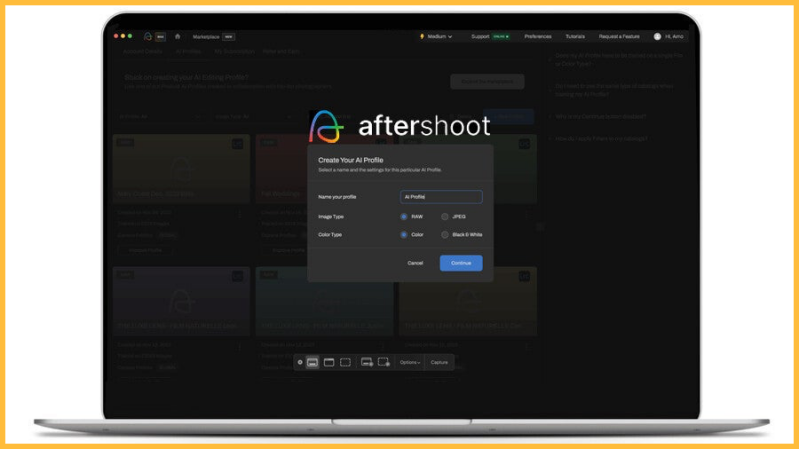Image resolution: width=799 pixels, height=449 pixels.
Task: Open Tutorials in the top bar
Action: (575, 37)
